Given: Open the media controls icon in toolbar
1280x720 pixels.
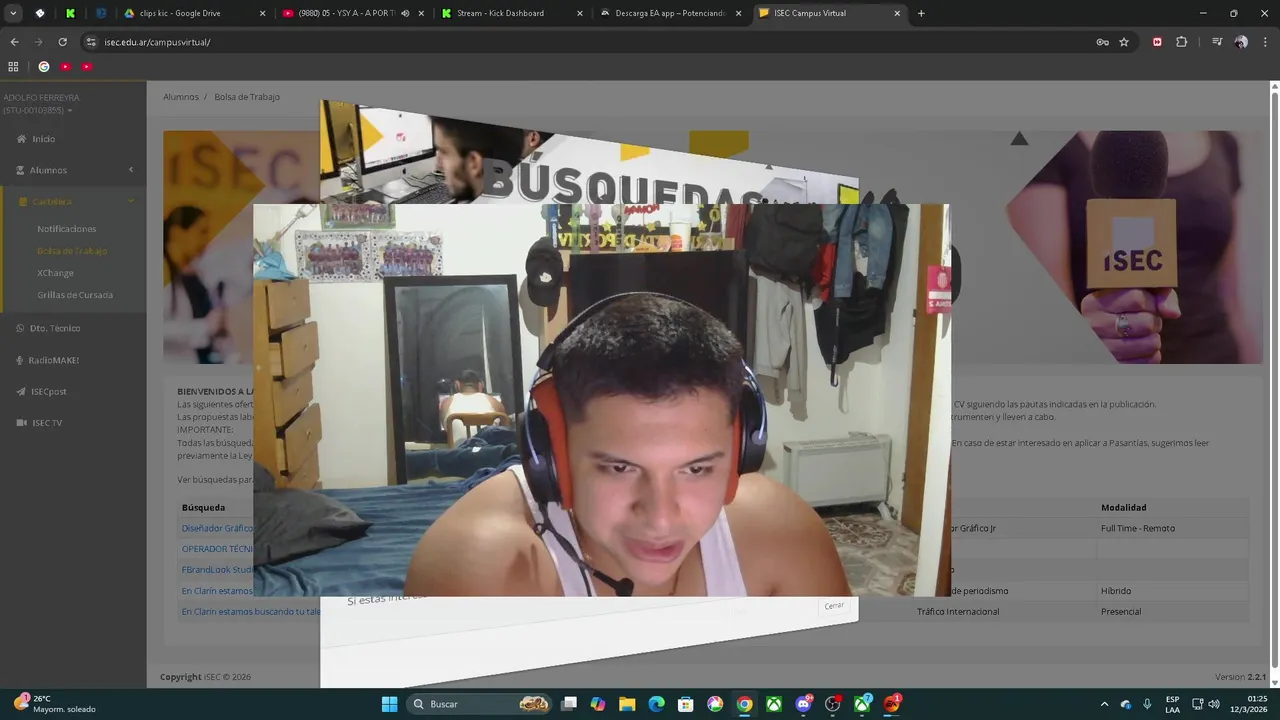Looking at the screenshot, I should [1217, 42].
